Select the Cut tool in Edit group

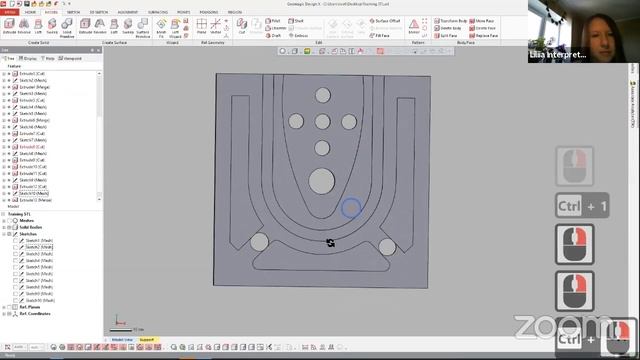tap(242, 27)
